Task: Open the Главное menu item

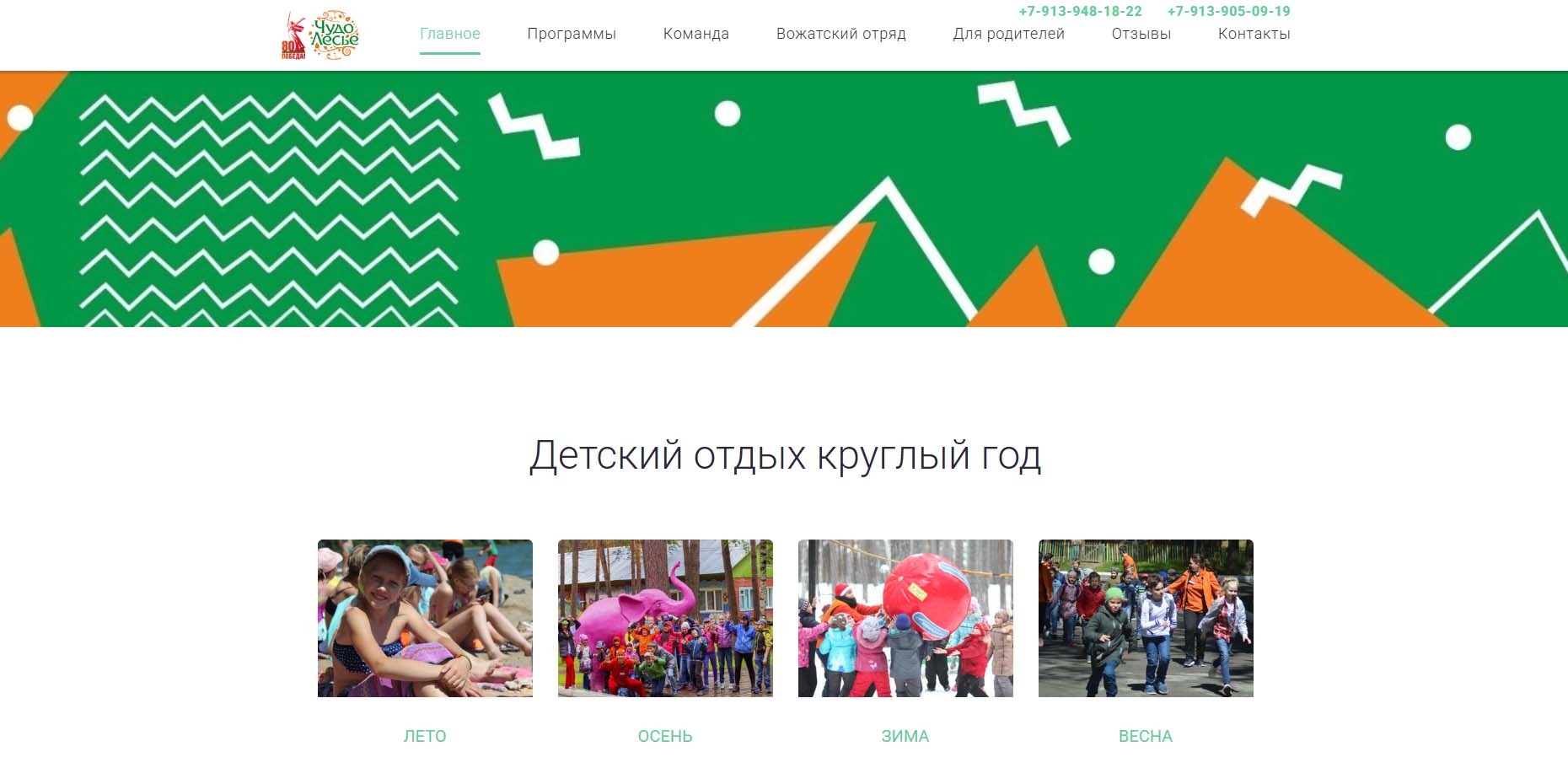Action: click(x=450, y=34)
